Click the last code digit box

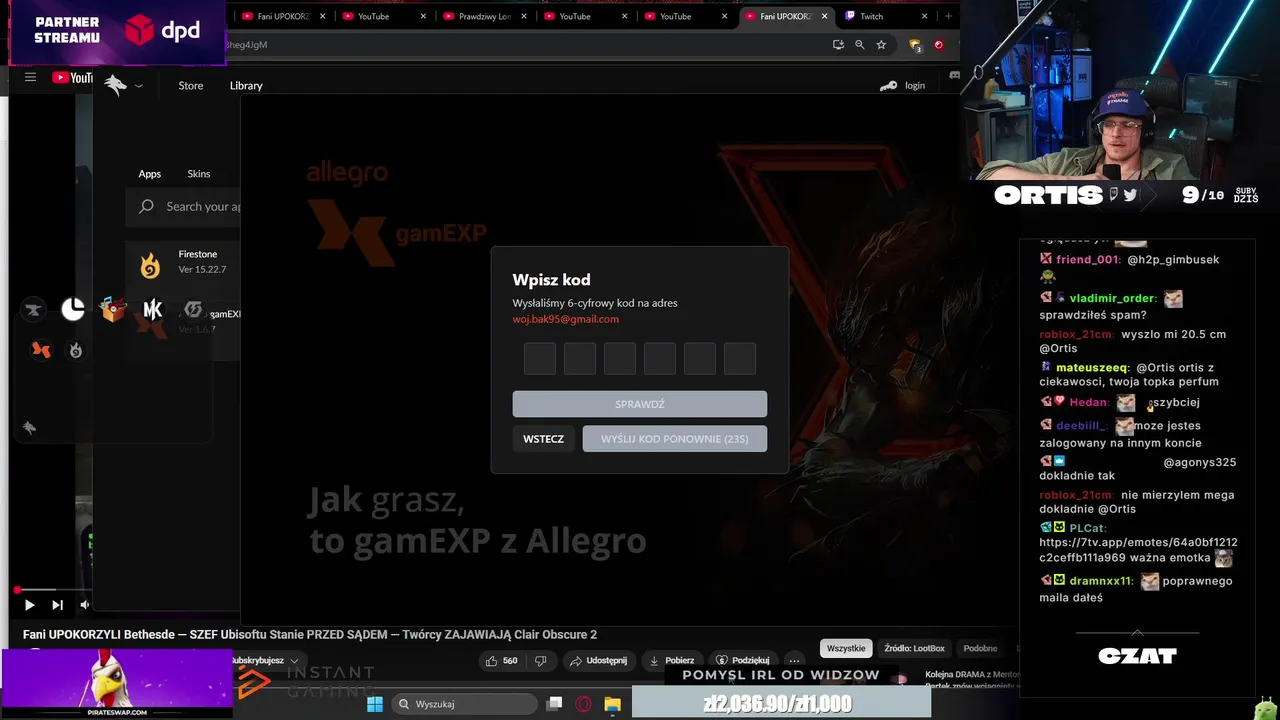tap(740, 359)
